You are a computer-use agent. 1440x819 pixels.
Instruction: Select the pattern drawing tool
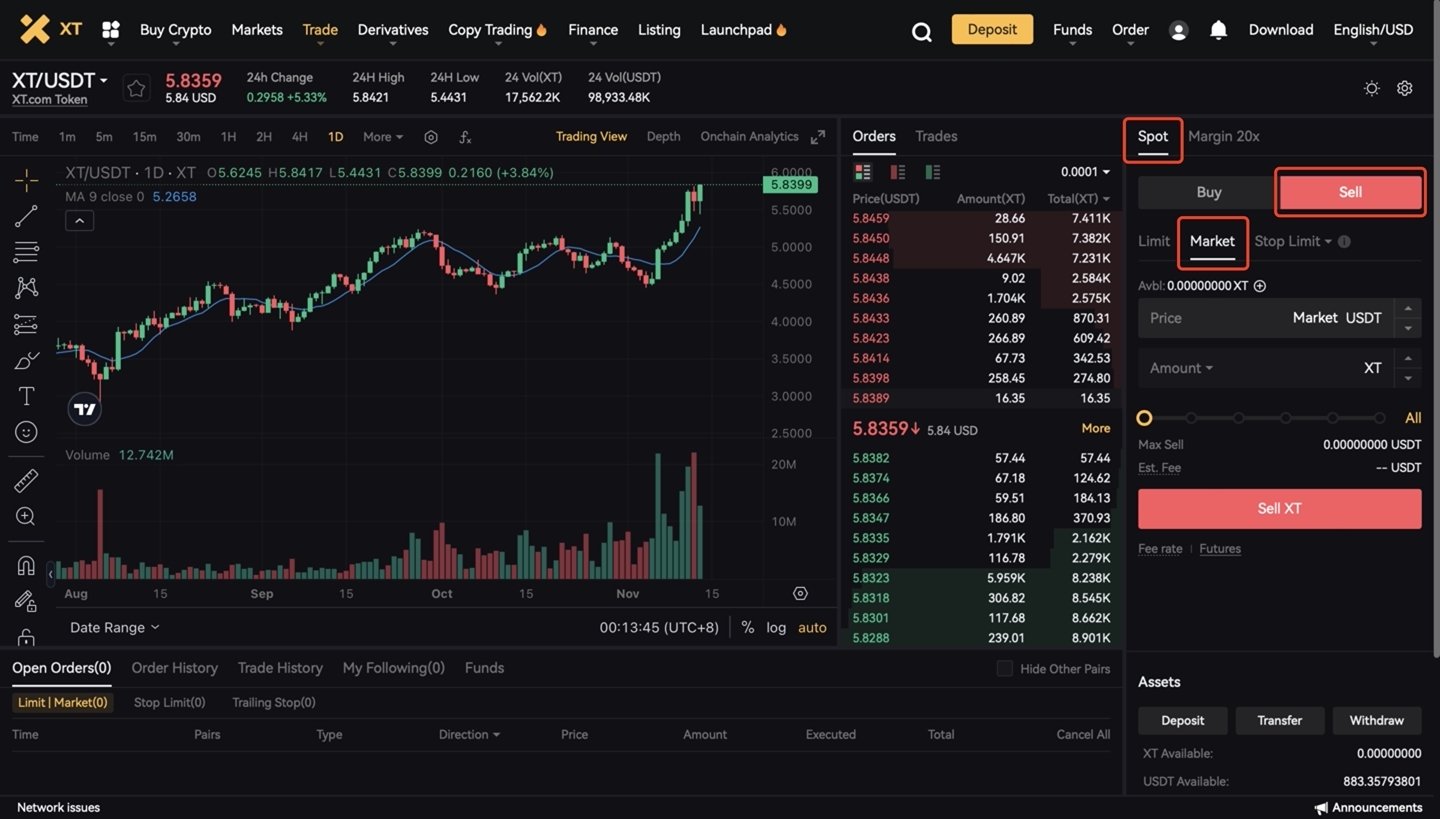(26, 288)
